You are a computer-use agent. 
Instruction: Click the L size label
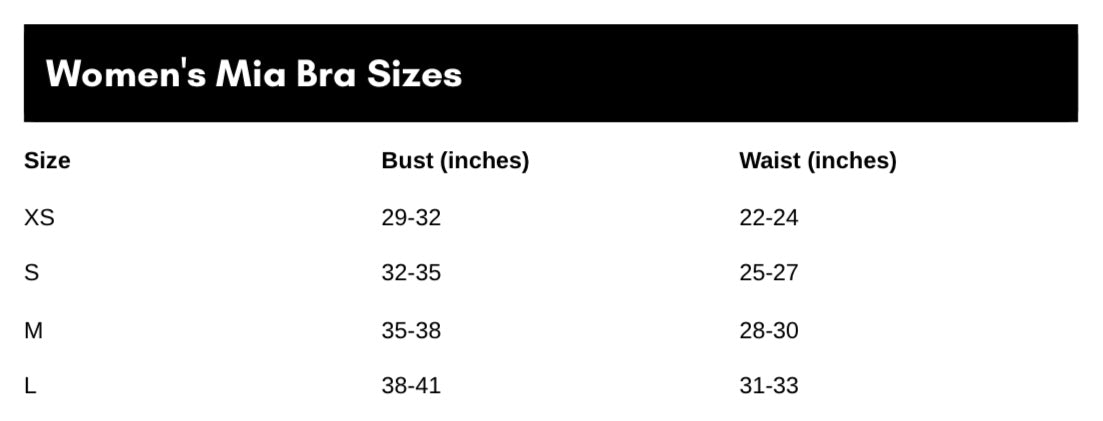pos(30,386)
